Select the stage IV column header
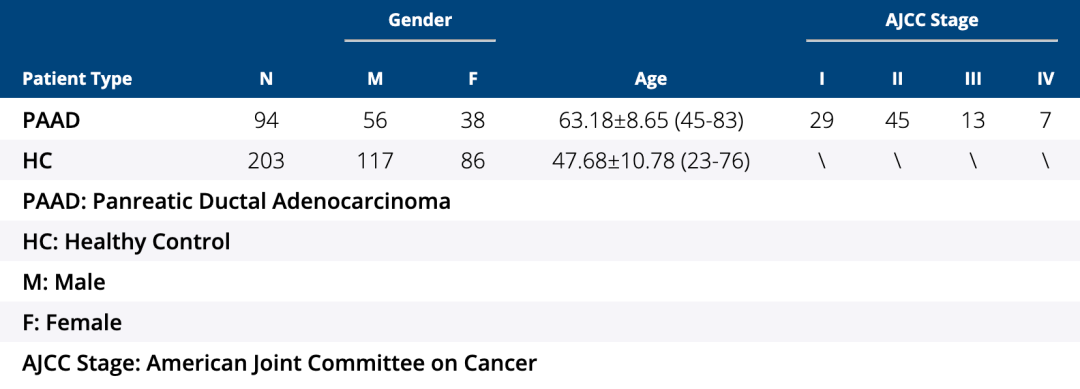This screenshot has height=389, width=1080. click(1046, 80)
